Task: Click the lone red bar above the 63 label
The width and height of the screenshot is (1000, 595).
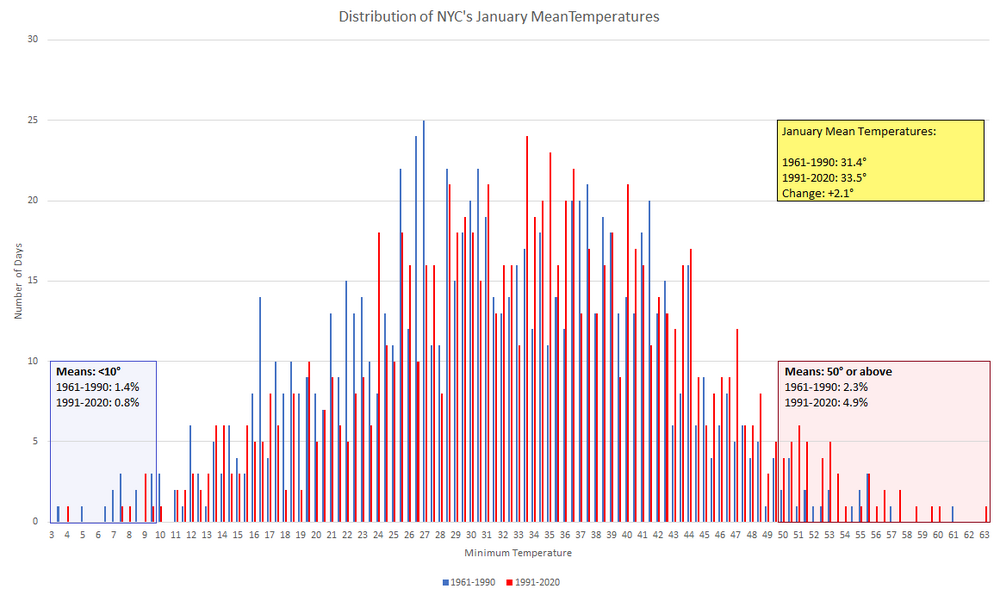Action: point(986,514)
